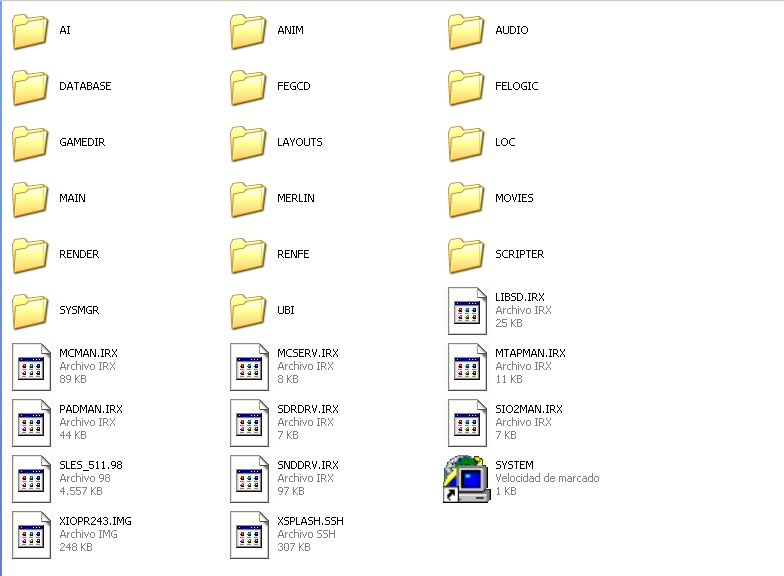Click the "GAMEDIR" folder name

82,142
